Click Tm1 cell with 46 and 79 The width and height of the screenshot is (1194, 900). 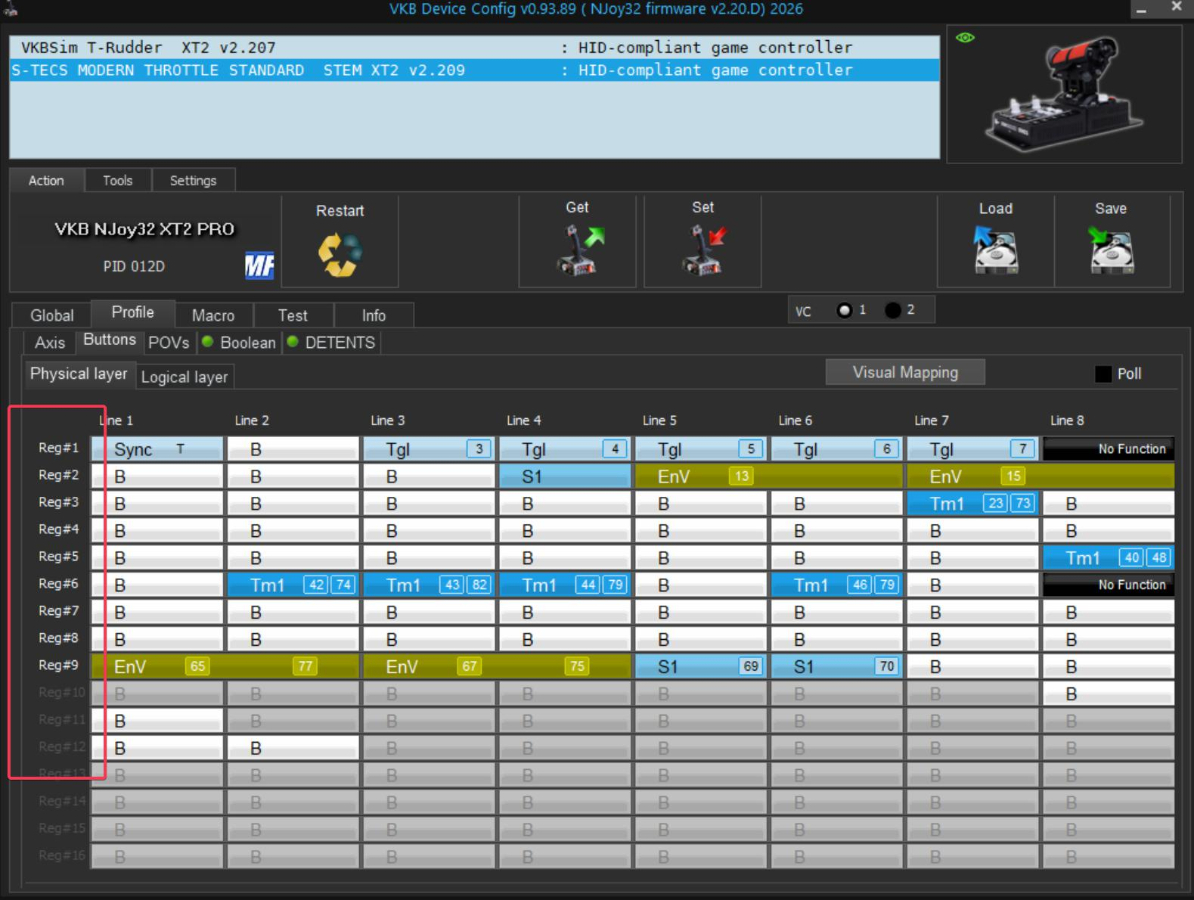[x=837, y=585]
